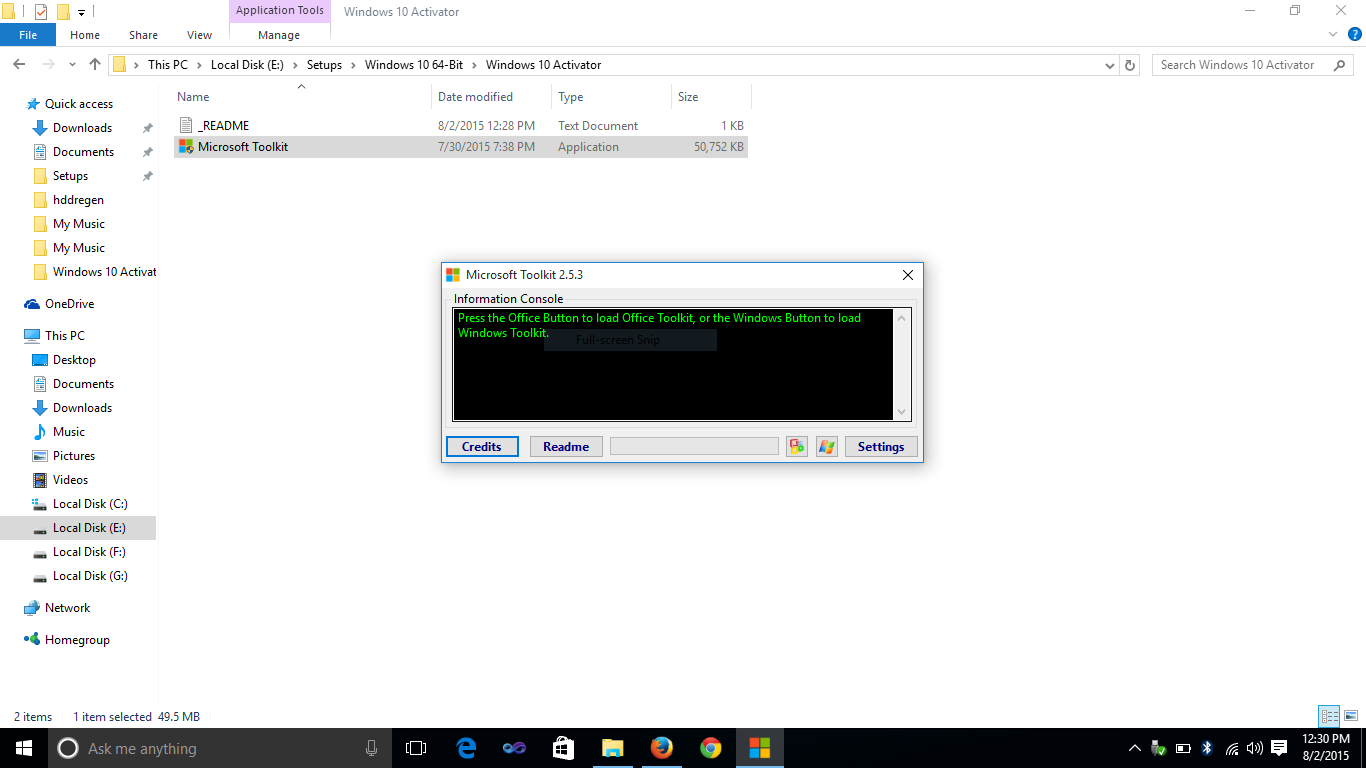Load Office Toolkit via the Office button icon
This screenshot has width=1366, height=768.
(x=797, y=446)
